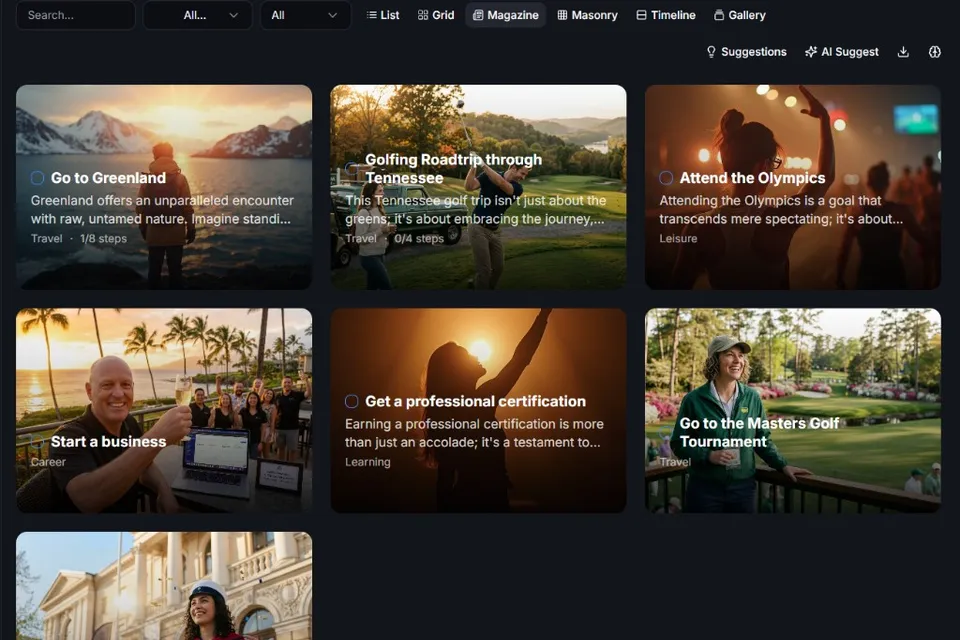Image resolution: width=960 pixels, height=640 pixels.
Task: Select the Magazine view tab
Action: point(506,15)
